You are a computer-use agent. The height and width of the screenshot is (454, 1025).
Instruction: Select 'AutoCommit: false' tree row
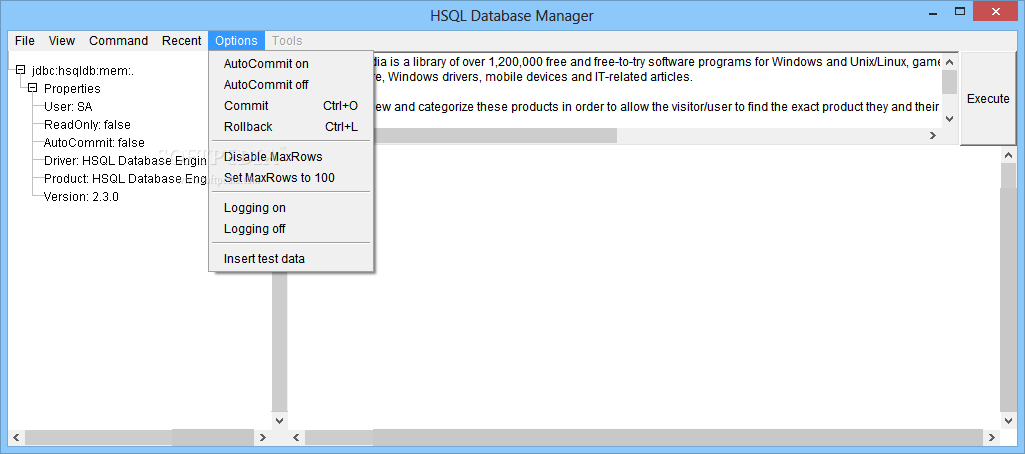pyautogui.click(x=94, y=142)
